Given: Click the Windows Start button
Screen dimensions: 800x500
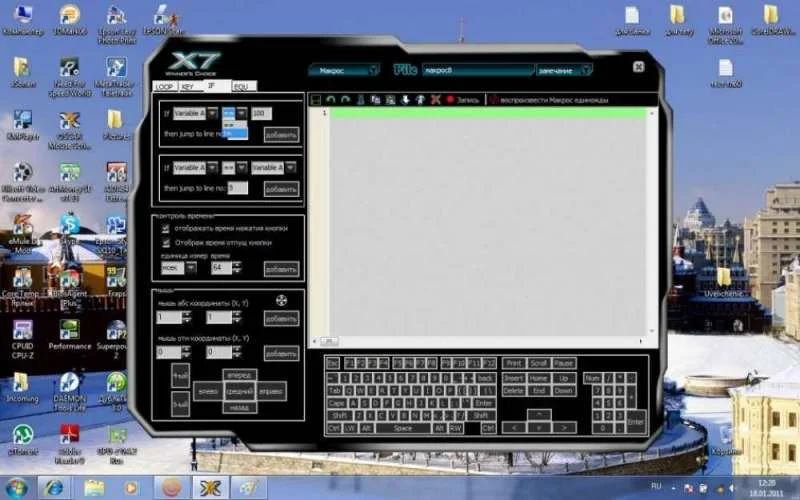Looking at the screenshot, I should [x=15, y=488].
